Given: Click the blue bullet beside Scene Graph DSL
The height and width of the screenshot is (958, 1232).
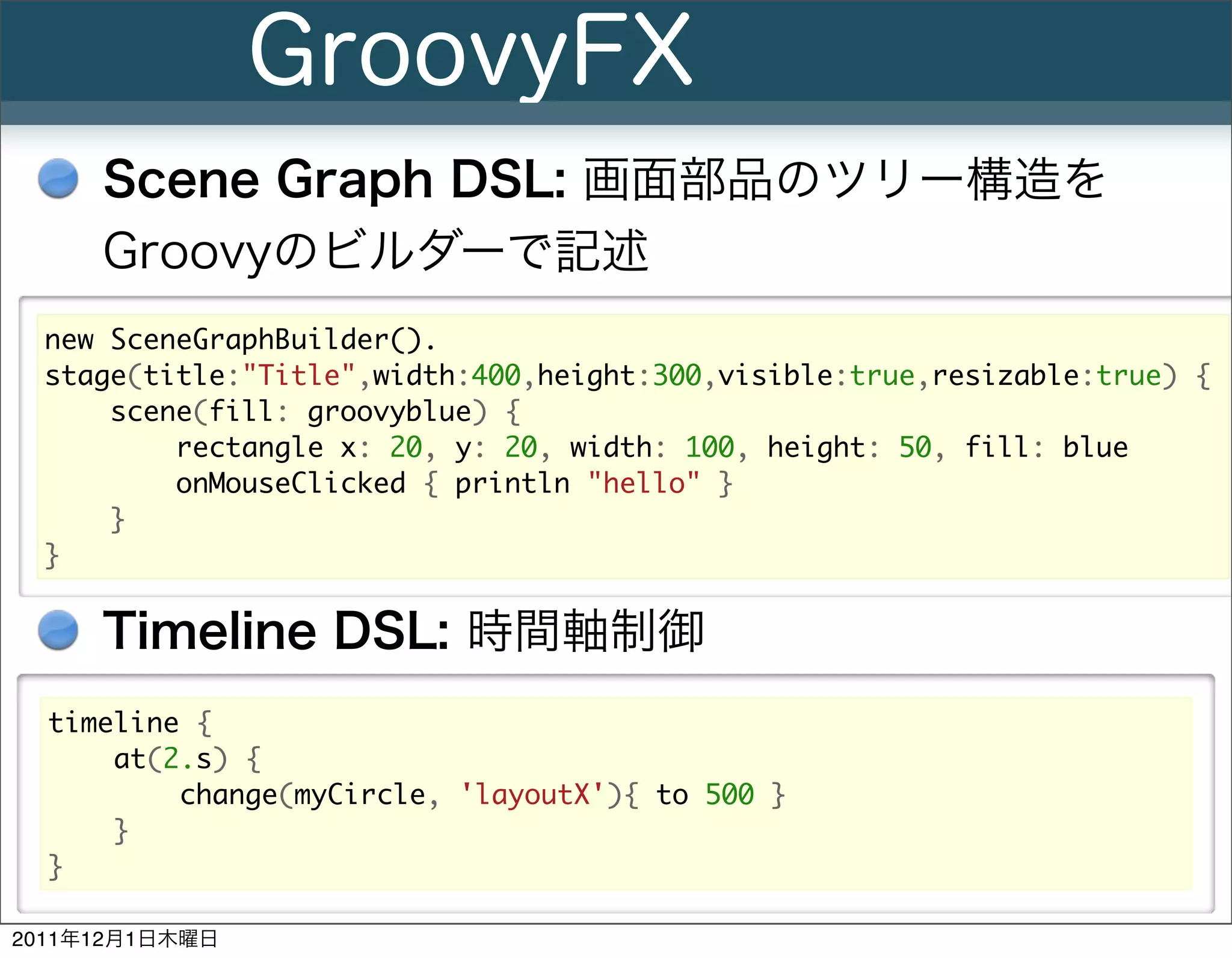Looking at the screenshot, I should click(58, 179).
